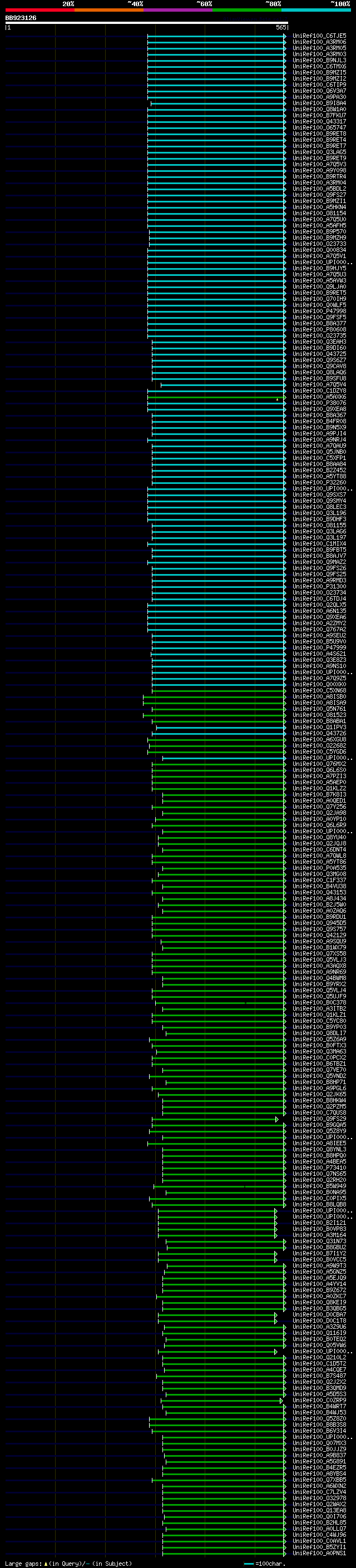This screenshot has height=1568, width=356.
Task: Select hit label UniRef100_O65747
Action: click(319, 128)
